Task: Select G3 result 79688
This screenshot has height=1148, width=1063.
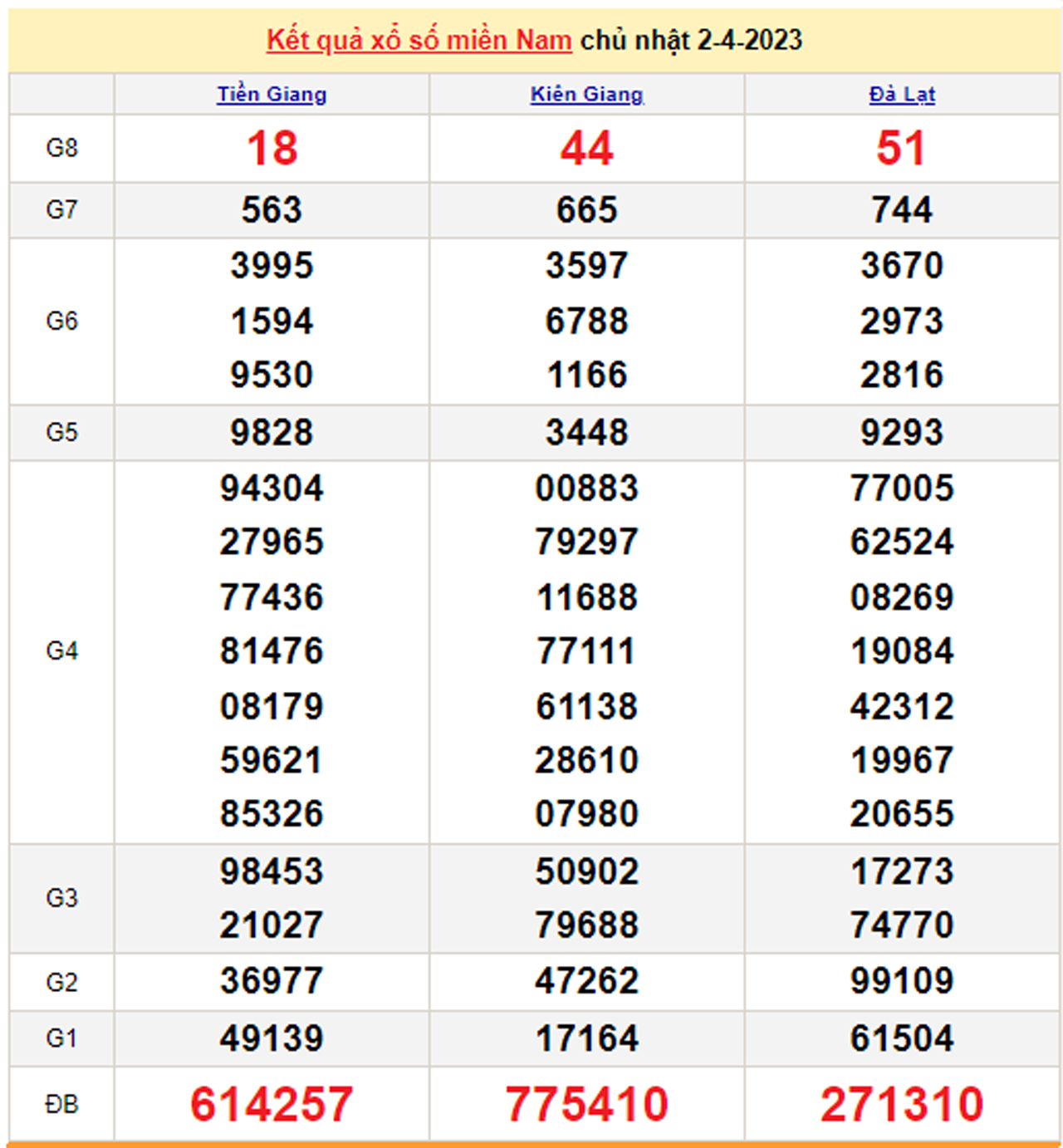Action: click(x=587, y=925)
